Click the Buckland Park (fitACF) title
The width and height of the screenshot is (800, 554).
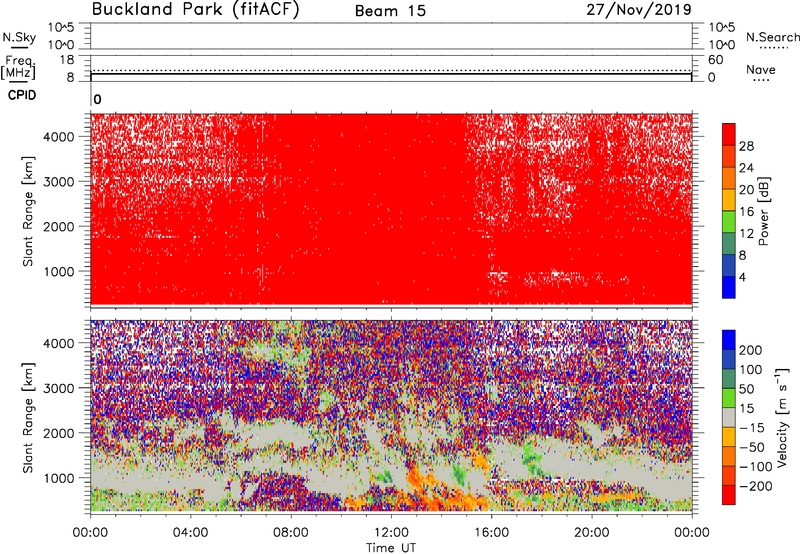pos(195,10)
